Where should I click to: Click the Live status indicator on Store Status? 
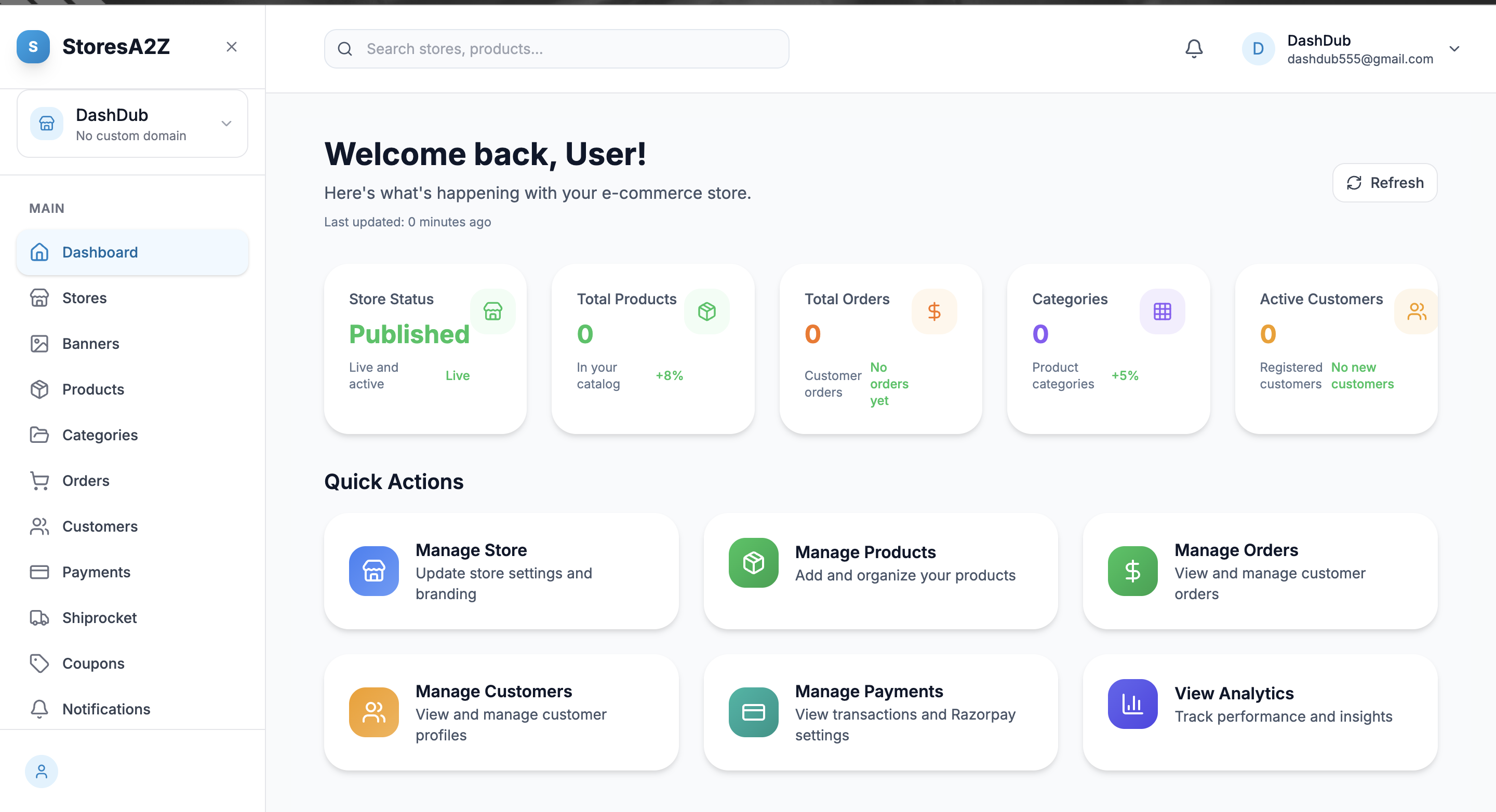(x=458, y=375)
